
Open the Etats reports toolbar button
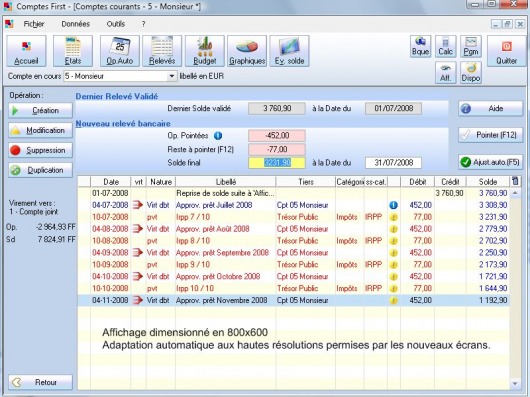pos(73,51)
